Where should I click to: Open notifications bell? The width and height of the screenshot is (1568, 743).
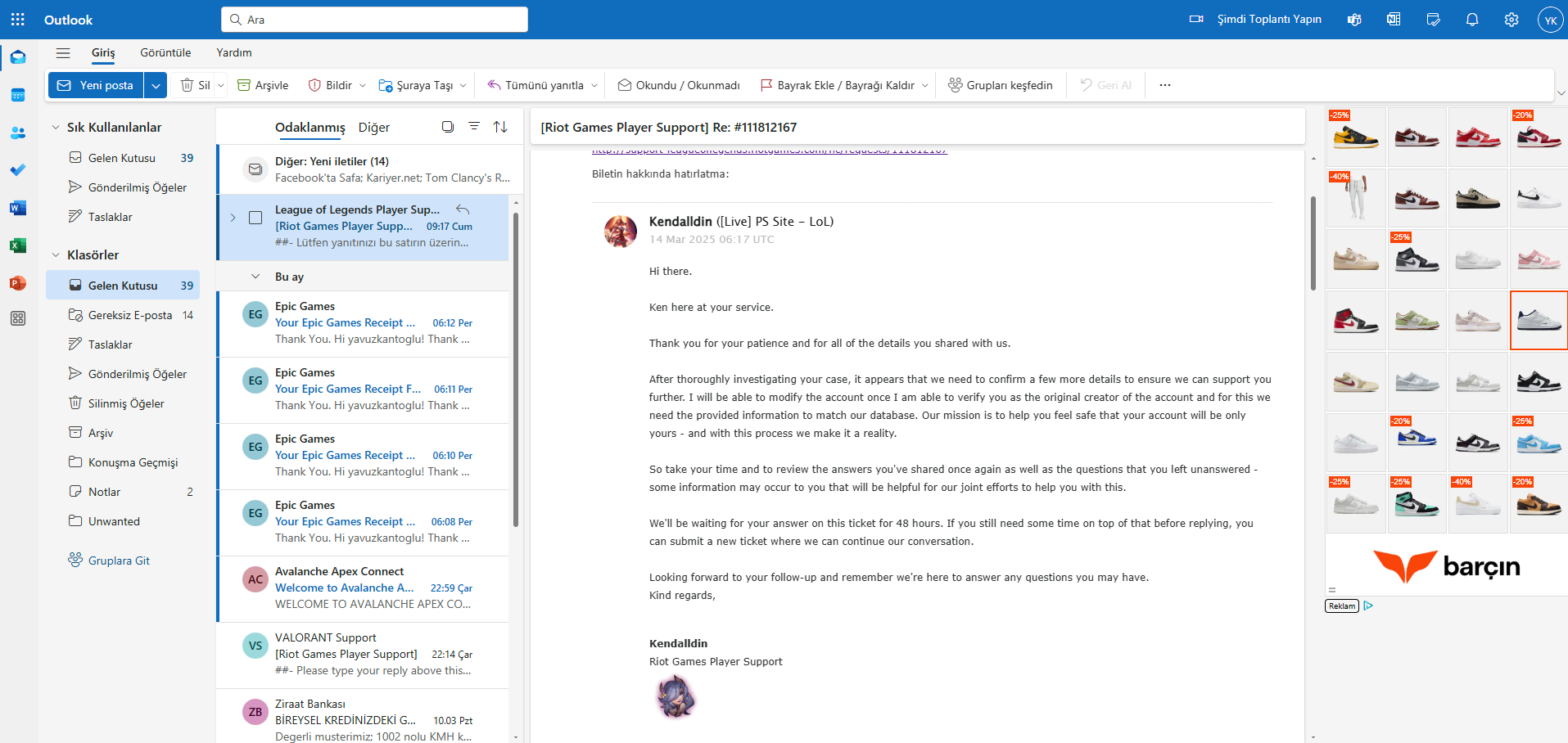(1472, 20)
